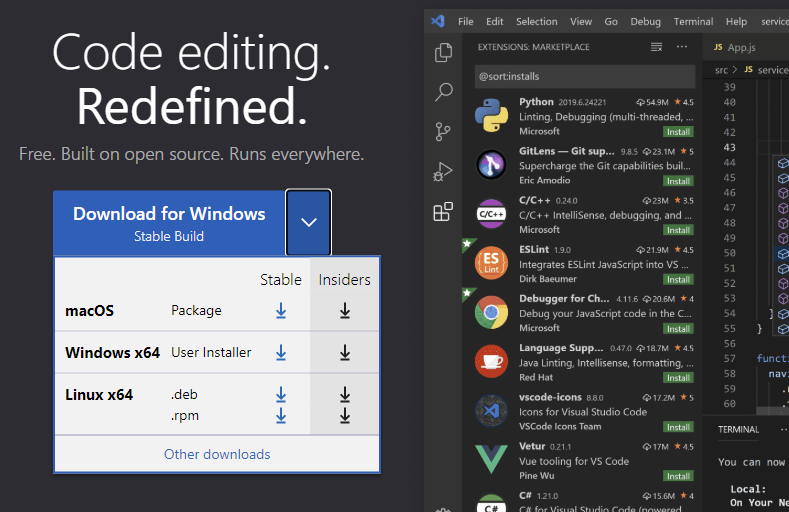Open the Debug menu
Screen dimensions: 789x512
point(646,22)
